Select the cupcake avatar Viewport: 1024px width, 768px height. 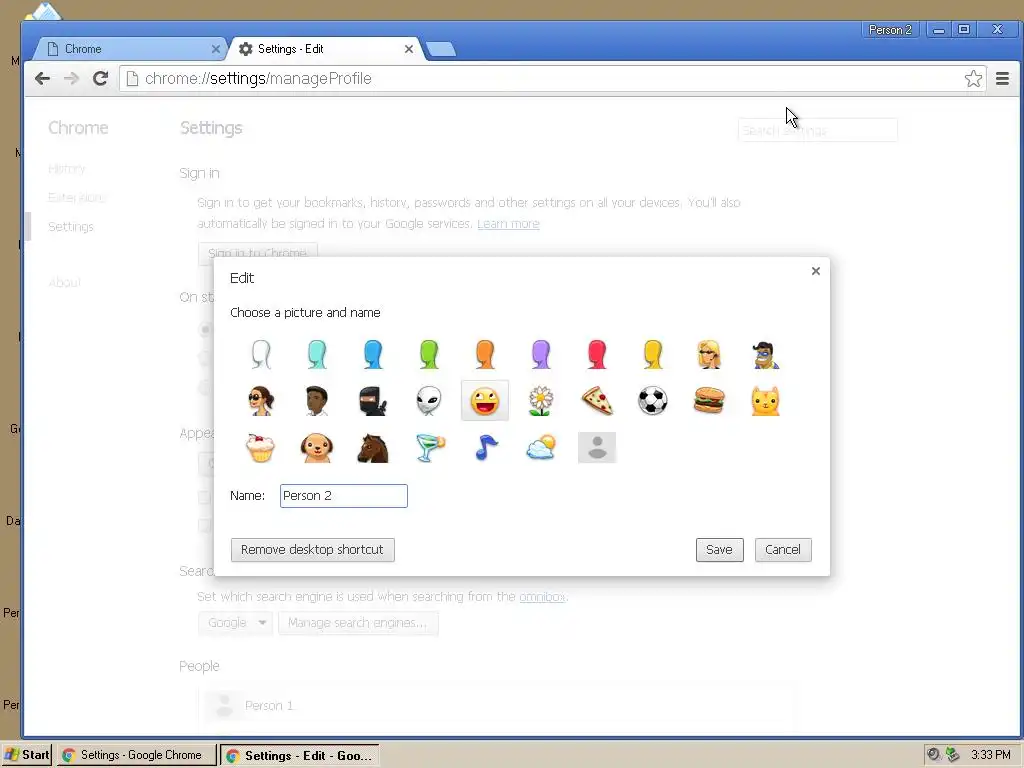[261, 448]
